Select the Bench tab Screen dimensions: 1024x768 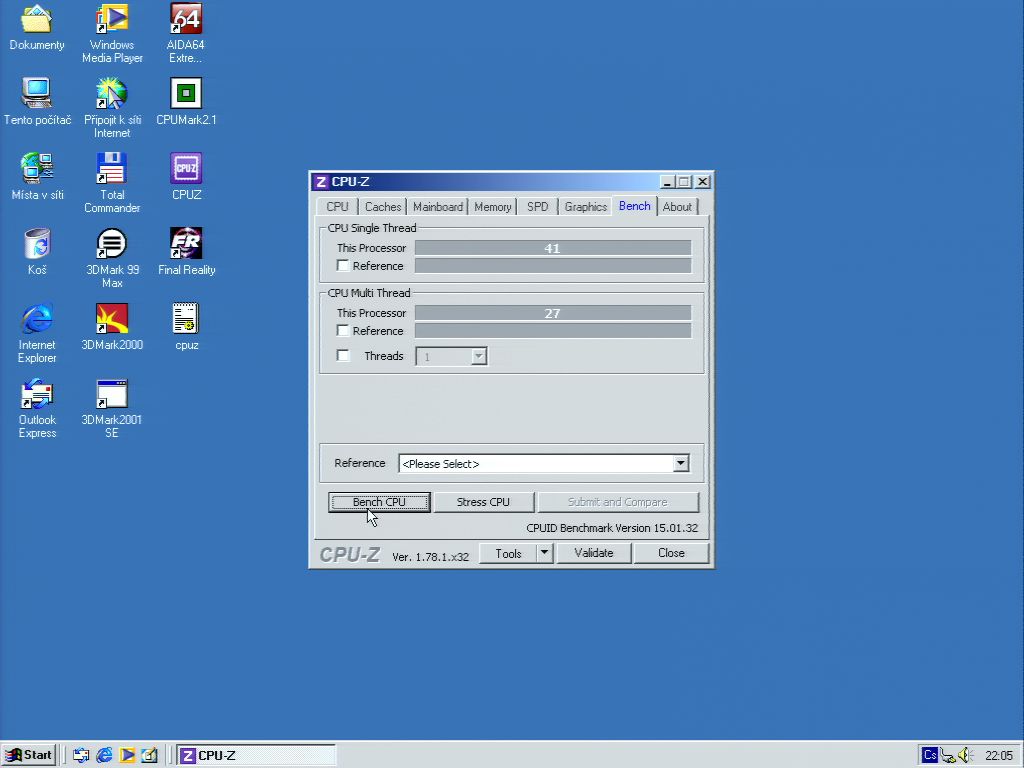pos(634,206)
